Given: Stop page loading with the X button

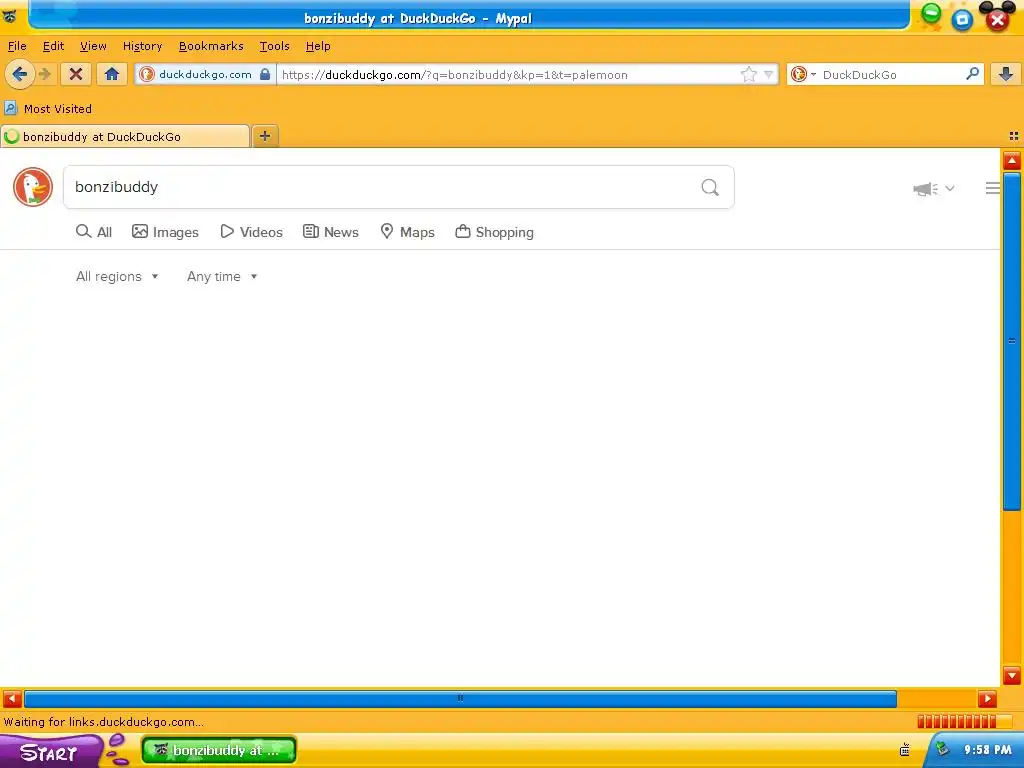Looking at the screenshot, I should click(76, 74).
